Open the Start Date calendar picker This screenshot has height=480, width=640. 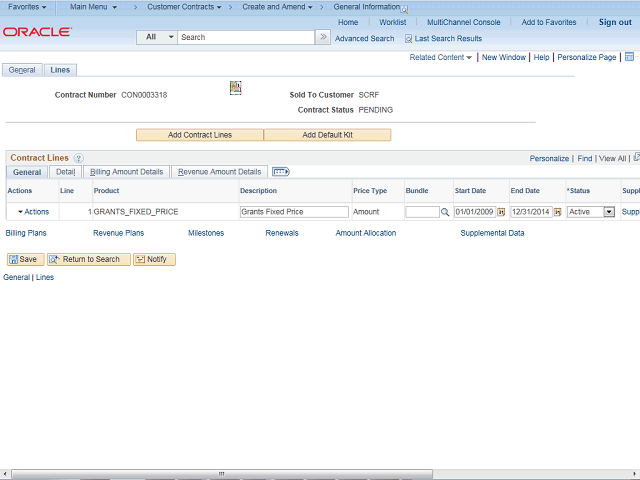(501, 212)
